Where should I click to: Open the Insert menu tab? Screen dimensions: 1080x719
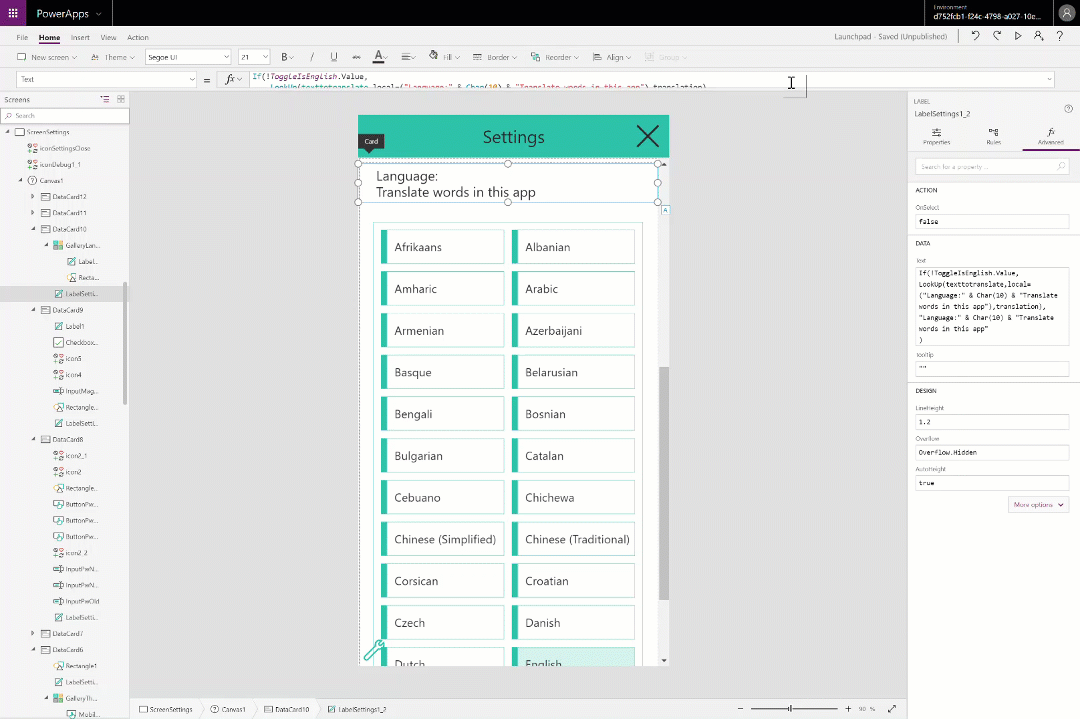pyautogui.click(x=79, y=37)
